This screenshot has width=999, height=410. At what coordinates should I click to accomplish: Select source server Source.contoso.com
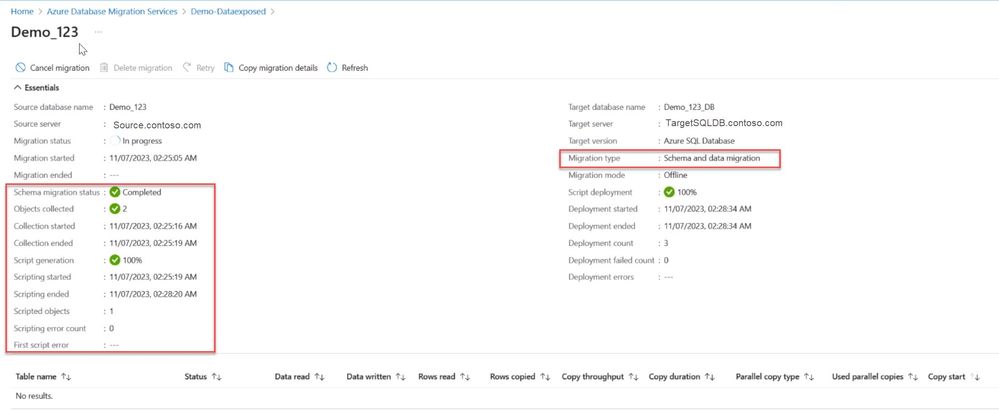pos(157,125)
